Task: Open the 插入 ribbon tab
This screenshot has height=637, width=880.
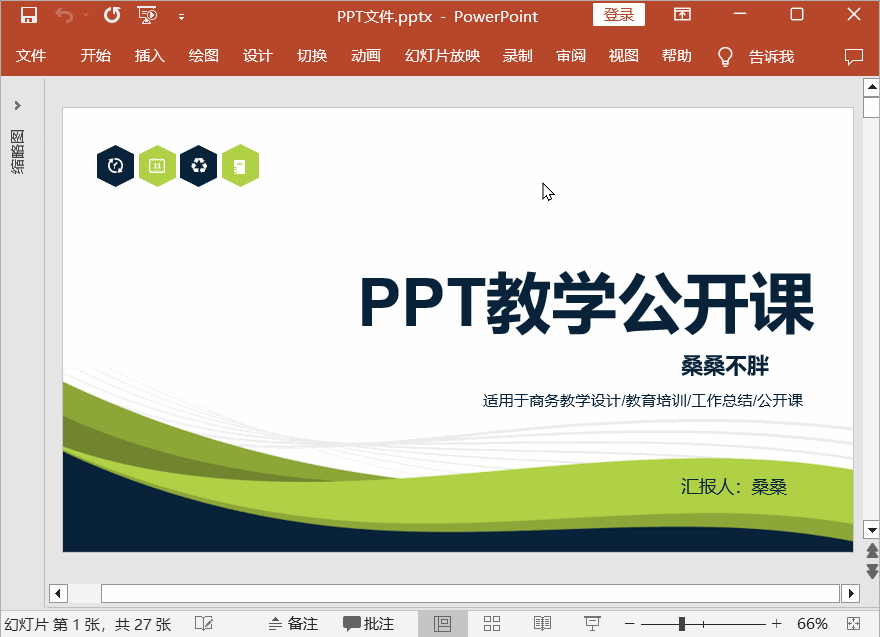Action: [149, 56]
